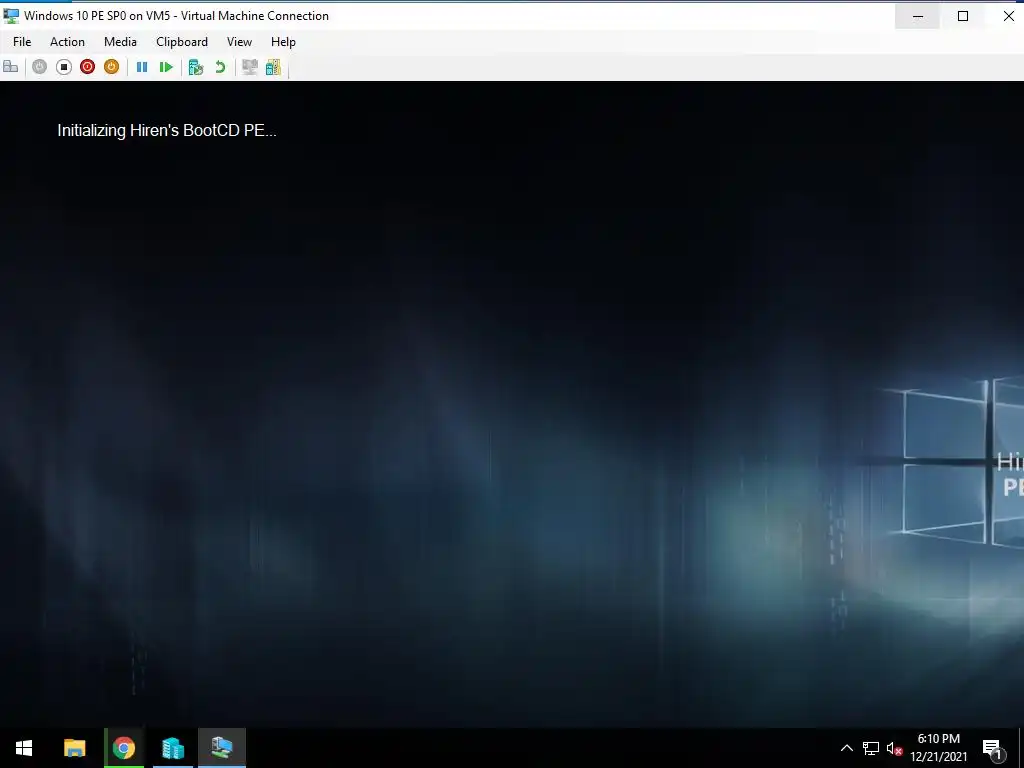Open the clock showing 6:10 PM

938,748
